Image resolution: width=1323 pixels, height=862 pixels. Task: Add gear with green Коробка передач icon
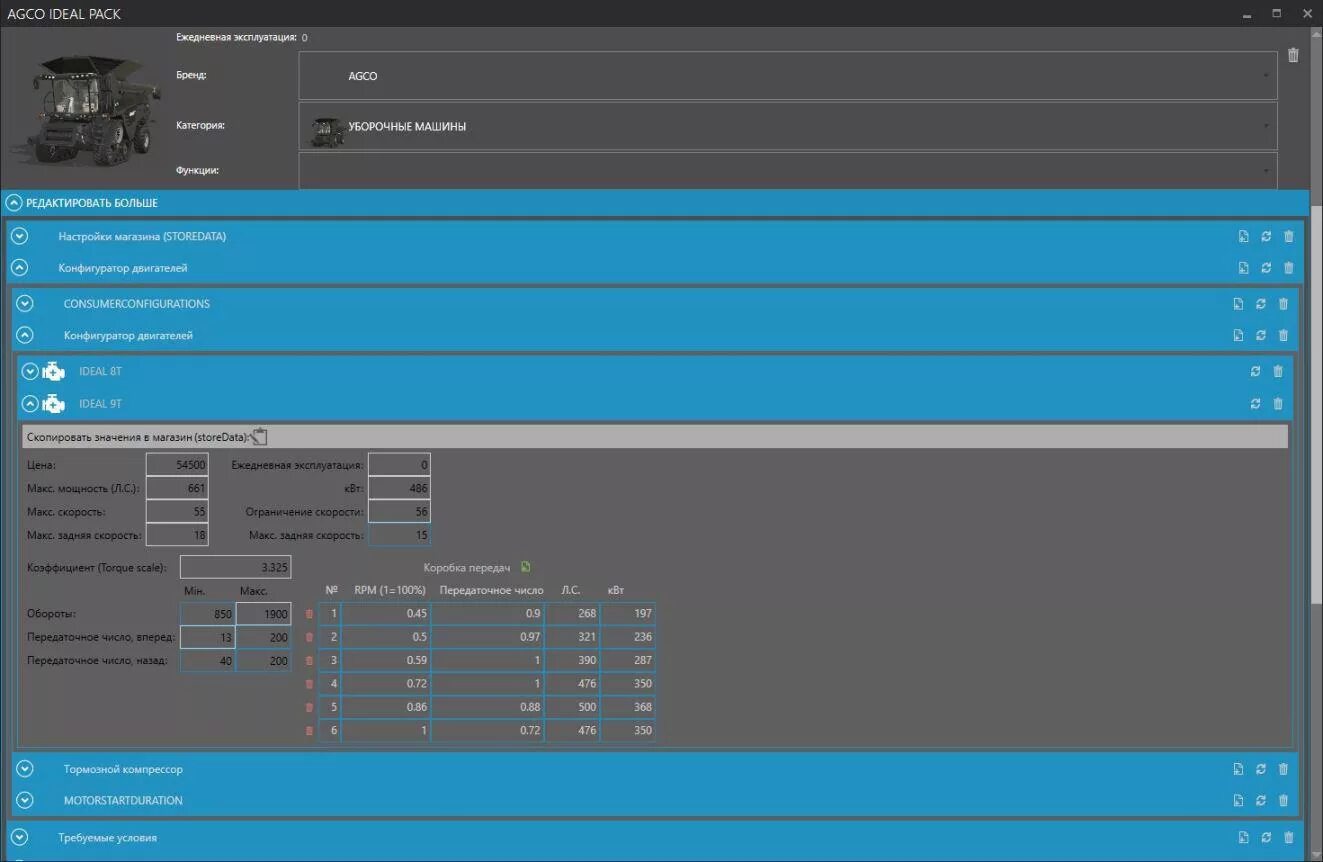coord(526,567)
